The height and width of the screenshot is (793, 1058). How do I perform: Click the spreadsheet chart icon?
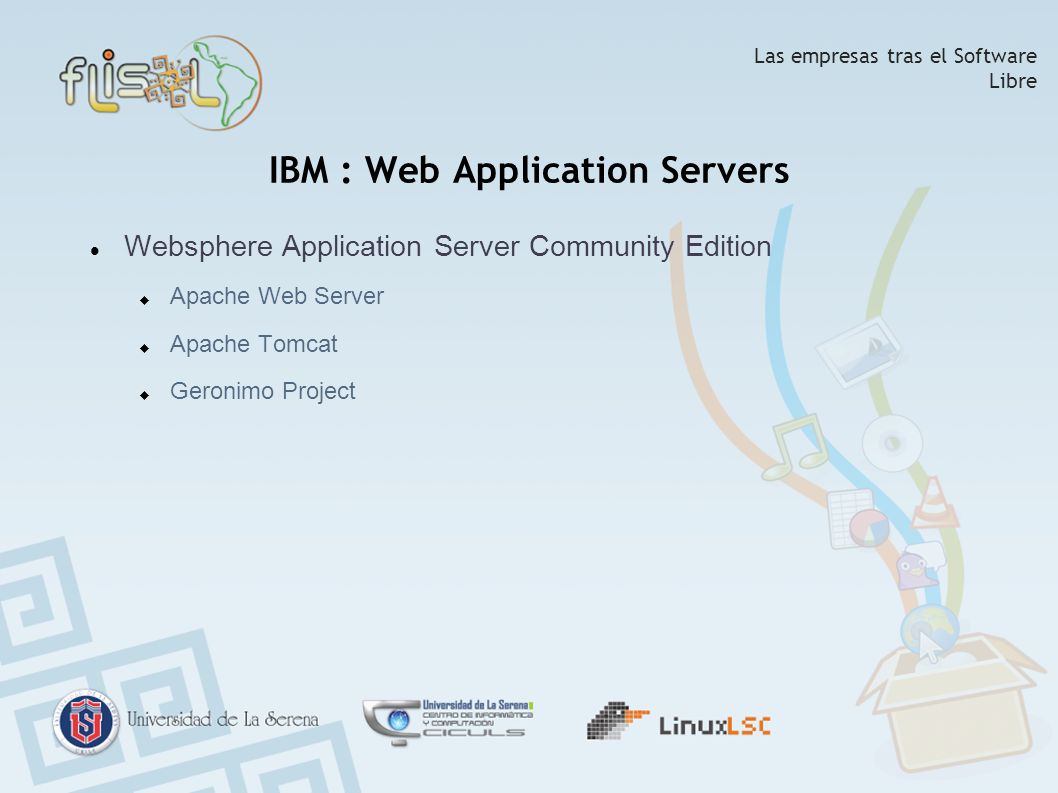[857, 519]
